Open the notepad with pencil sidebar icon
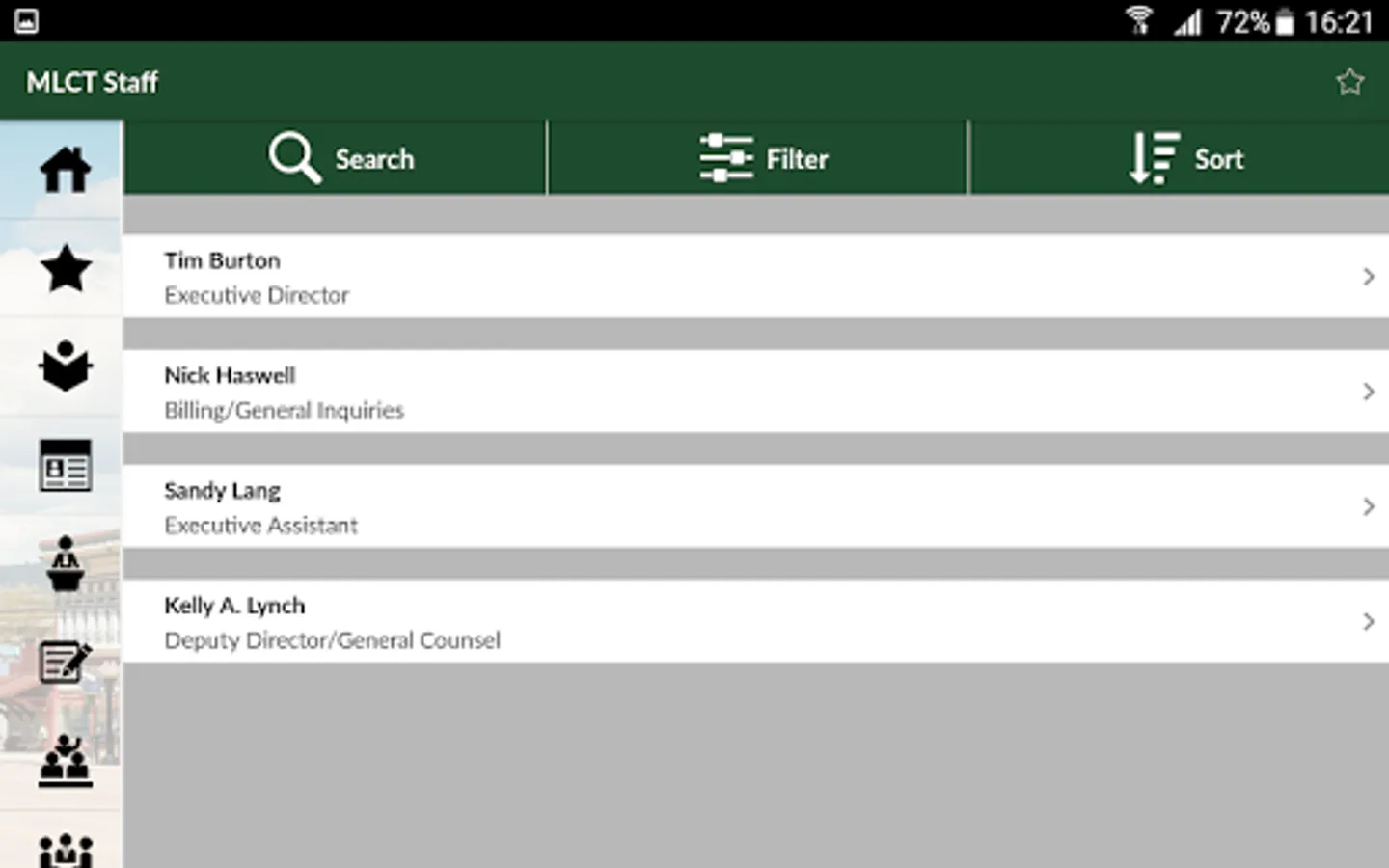Screen dimensions: 1389x868 click(x=65, y=662)
